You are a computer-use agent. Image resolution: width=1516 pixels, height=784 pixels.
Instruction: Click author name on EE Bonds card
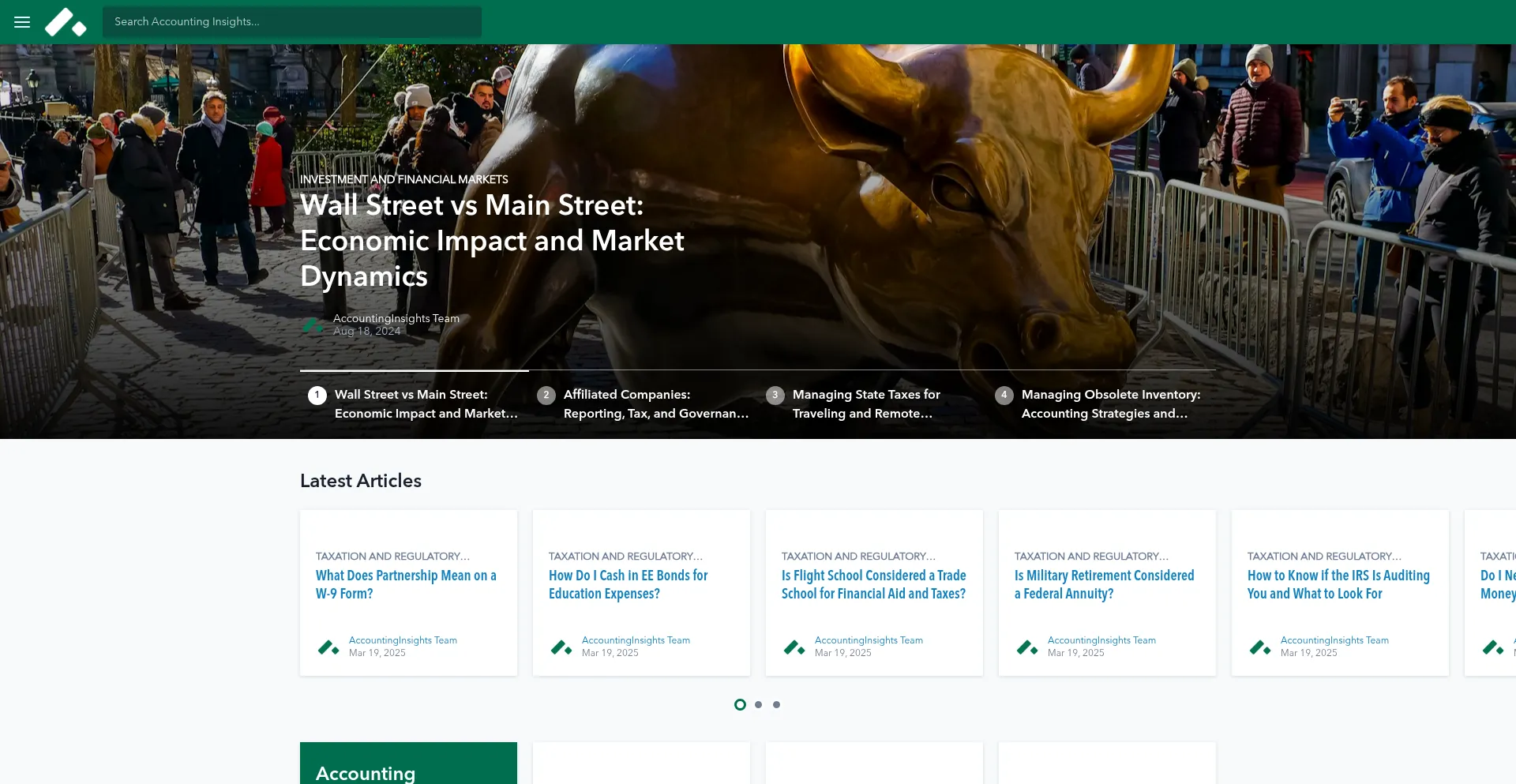click(x=636, y=640)
